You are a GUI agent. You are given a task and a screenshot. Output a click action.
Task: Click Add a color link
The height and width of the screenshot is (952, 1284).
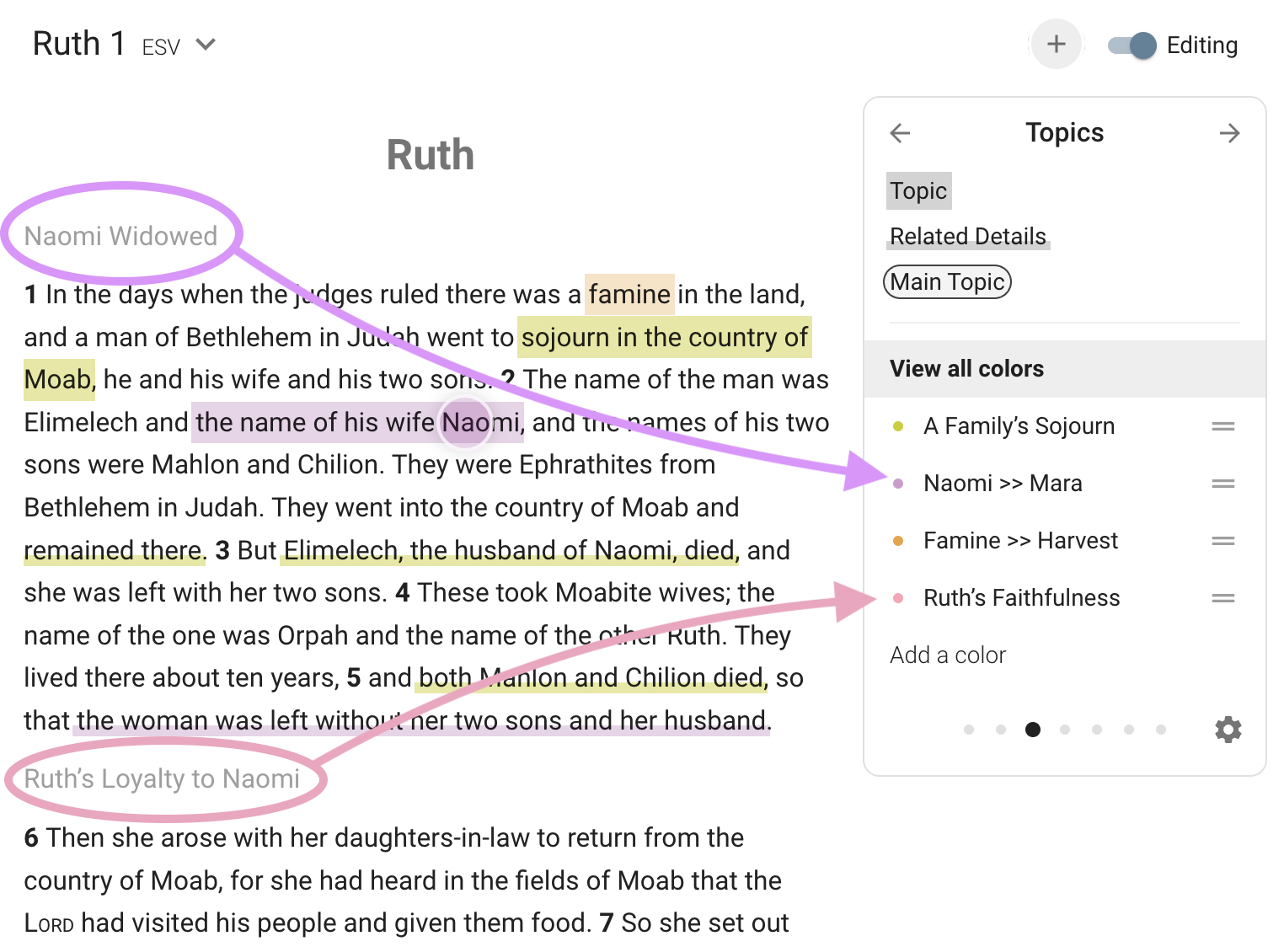pyautogui.click(x=948, y=655)
